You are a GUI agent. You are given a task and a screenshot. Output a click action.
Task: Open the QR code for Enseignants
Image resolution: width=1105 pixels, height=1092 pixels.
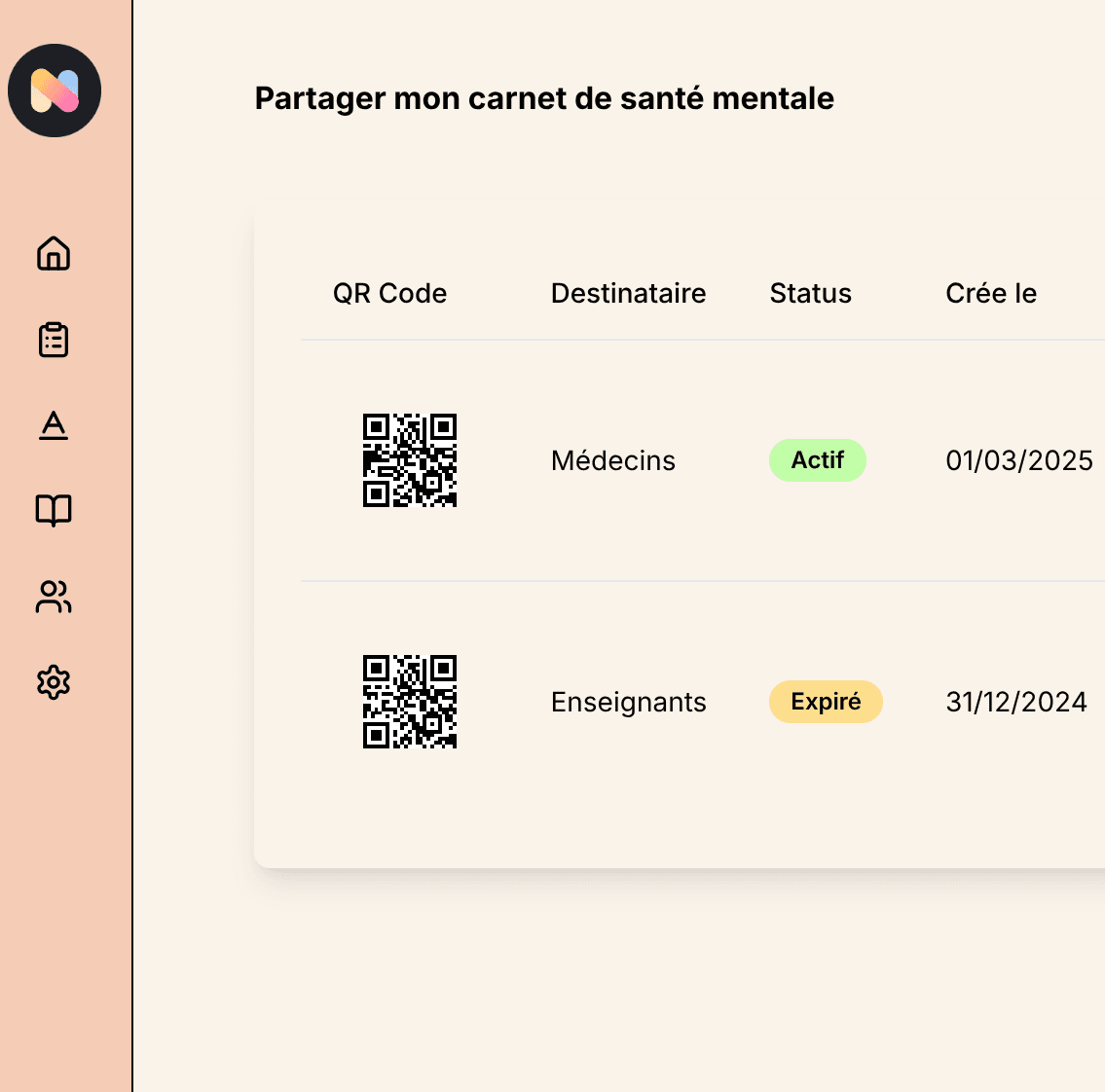coord(410,702)
